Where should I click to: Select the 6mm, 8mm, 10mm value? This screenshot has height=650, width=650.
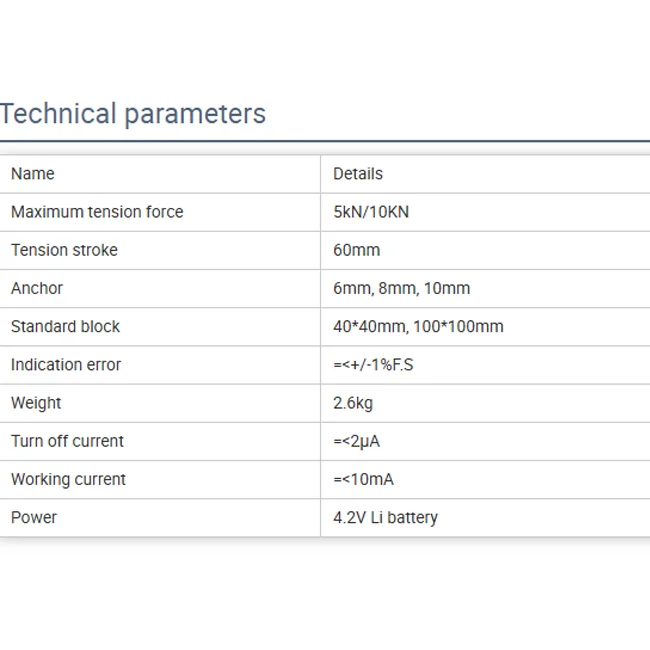(x=401, y=288)
